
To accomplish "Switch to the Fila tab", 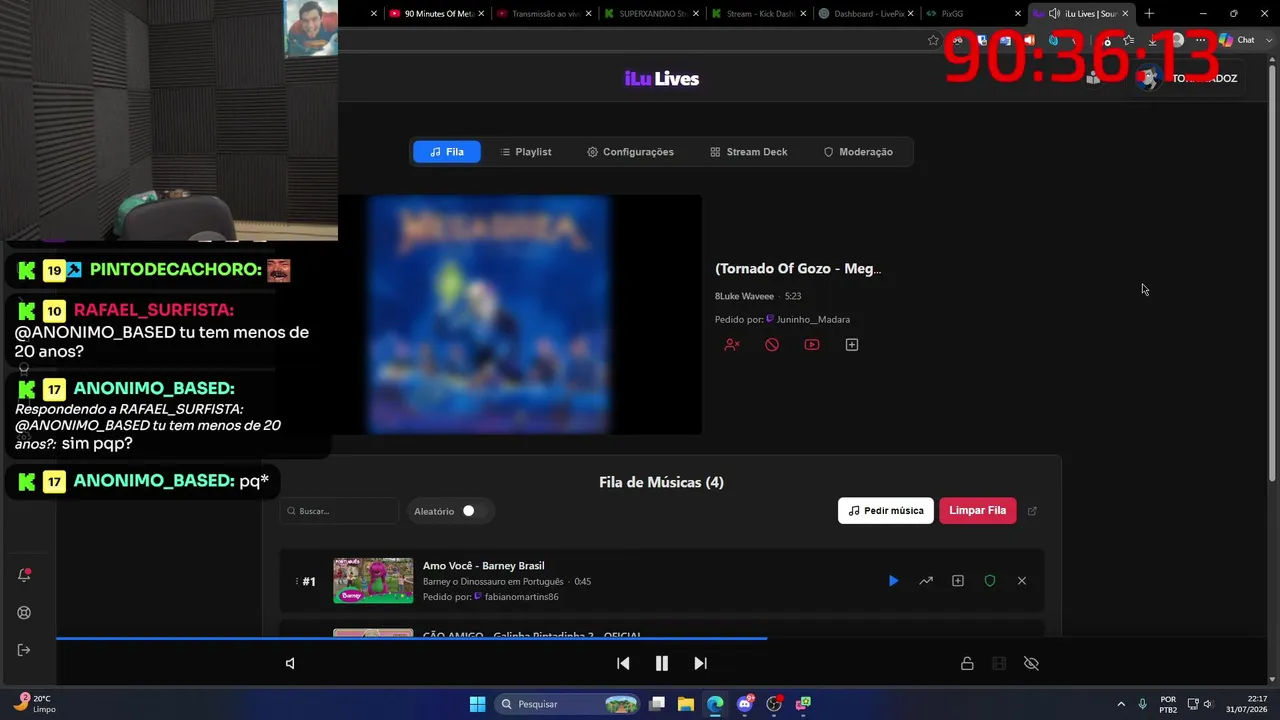I will [x=447, y=152].
